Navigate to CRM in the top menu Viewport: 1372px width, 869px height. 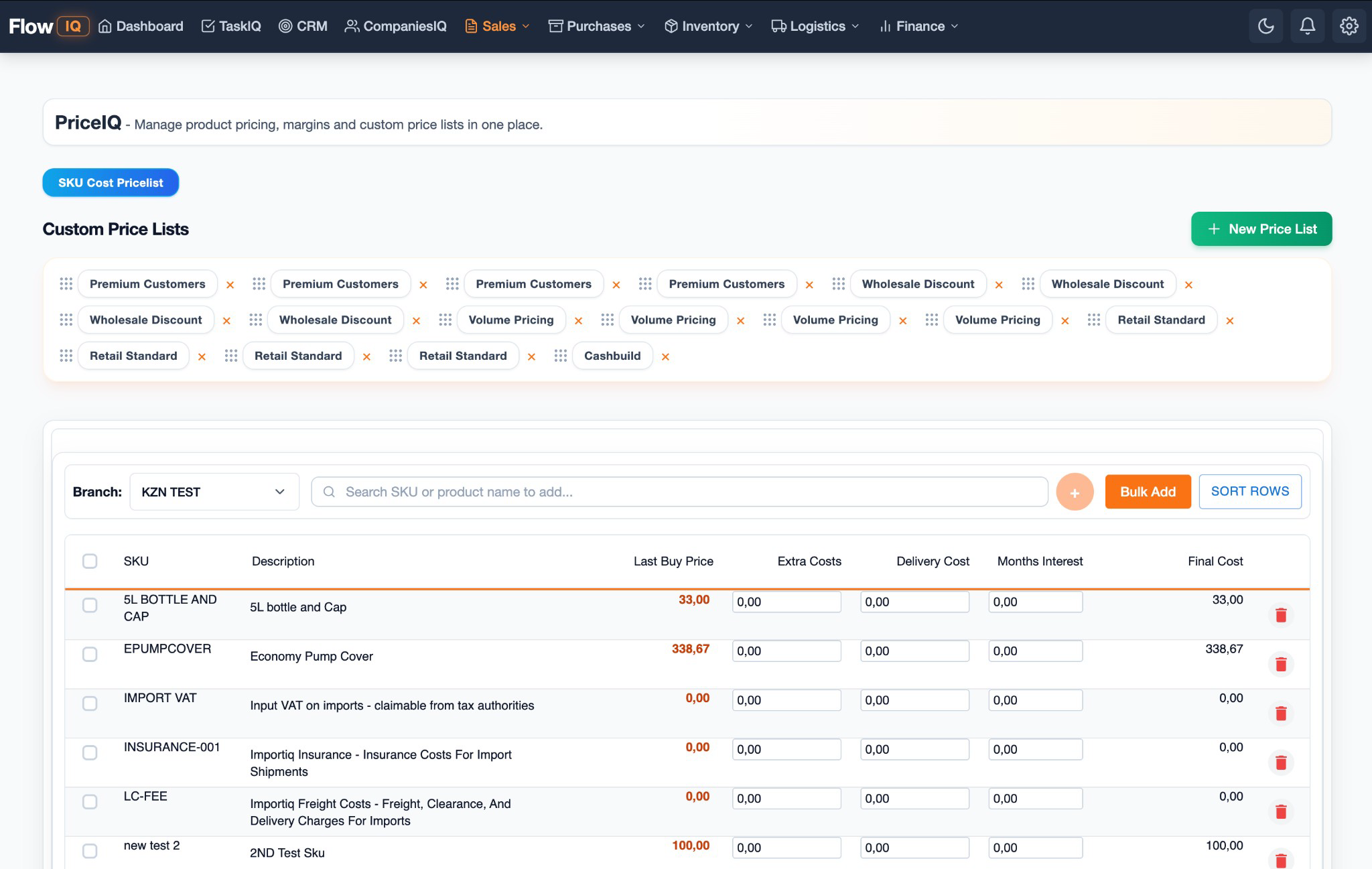pyautogui.click(x=302, y=26)
